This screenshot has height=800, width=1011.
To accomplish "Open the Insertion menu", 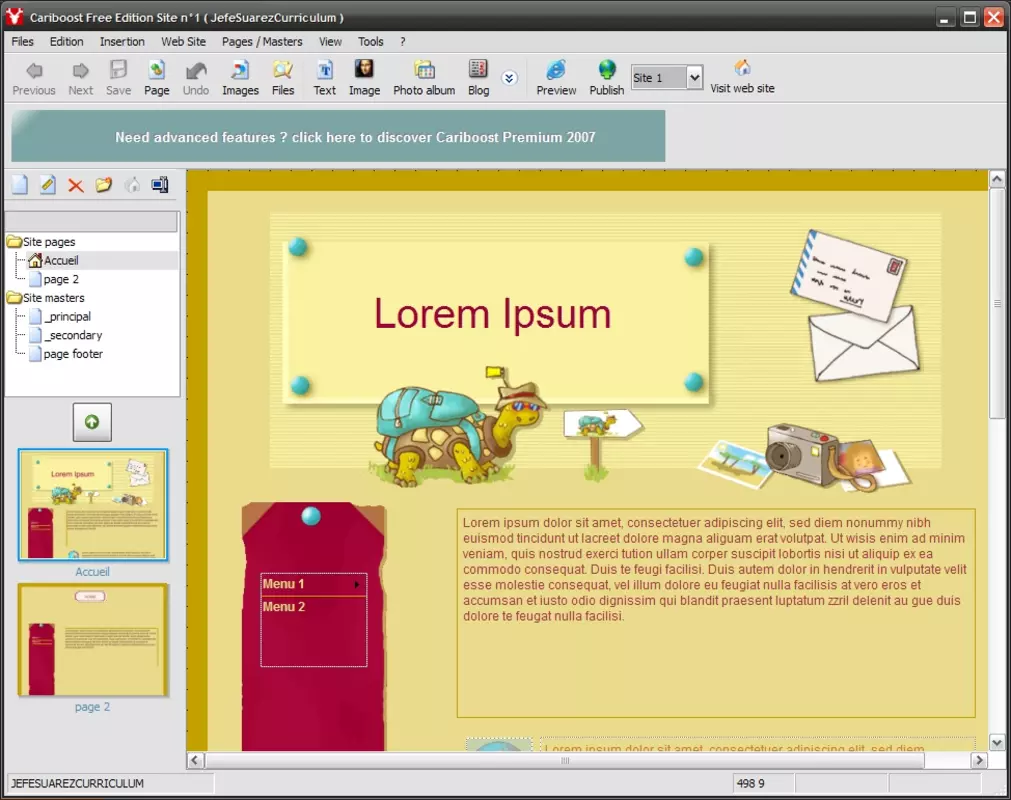I will click(122, 41).
